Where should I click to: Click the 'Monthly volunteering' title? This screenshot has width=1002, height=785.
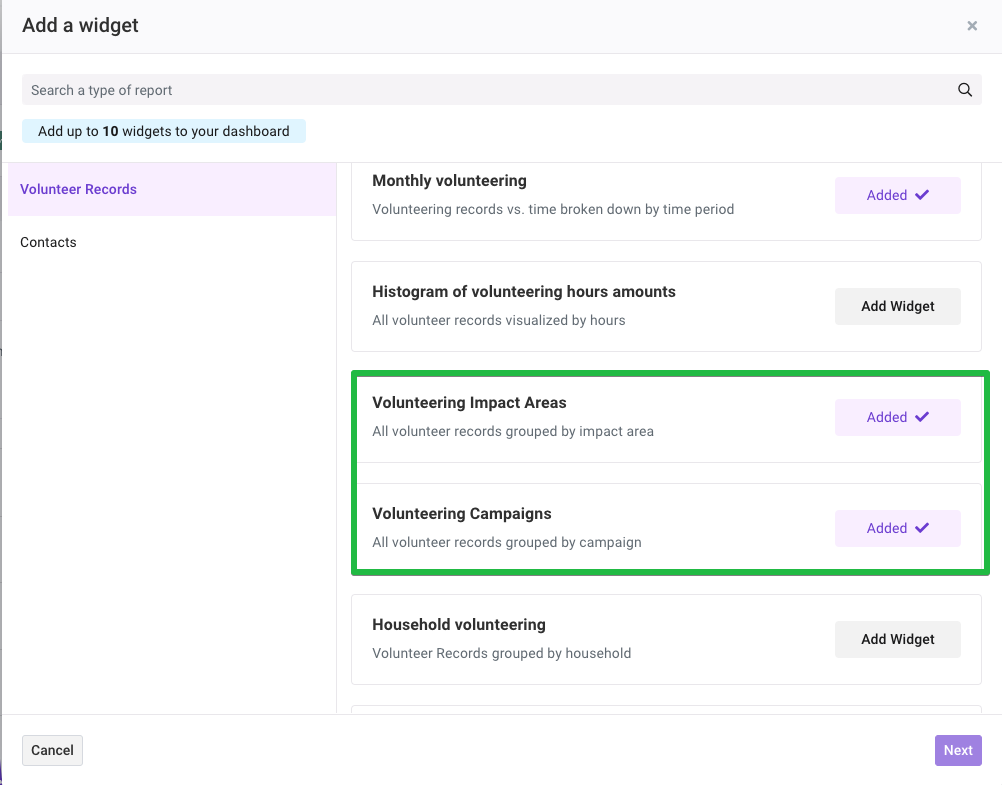coord(449,181)
